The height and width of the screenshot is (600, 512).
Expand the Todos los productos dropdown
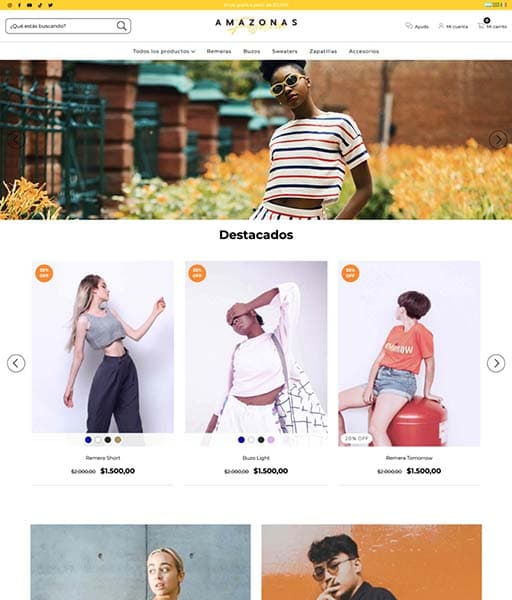tap(164, 51)
